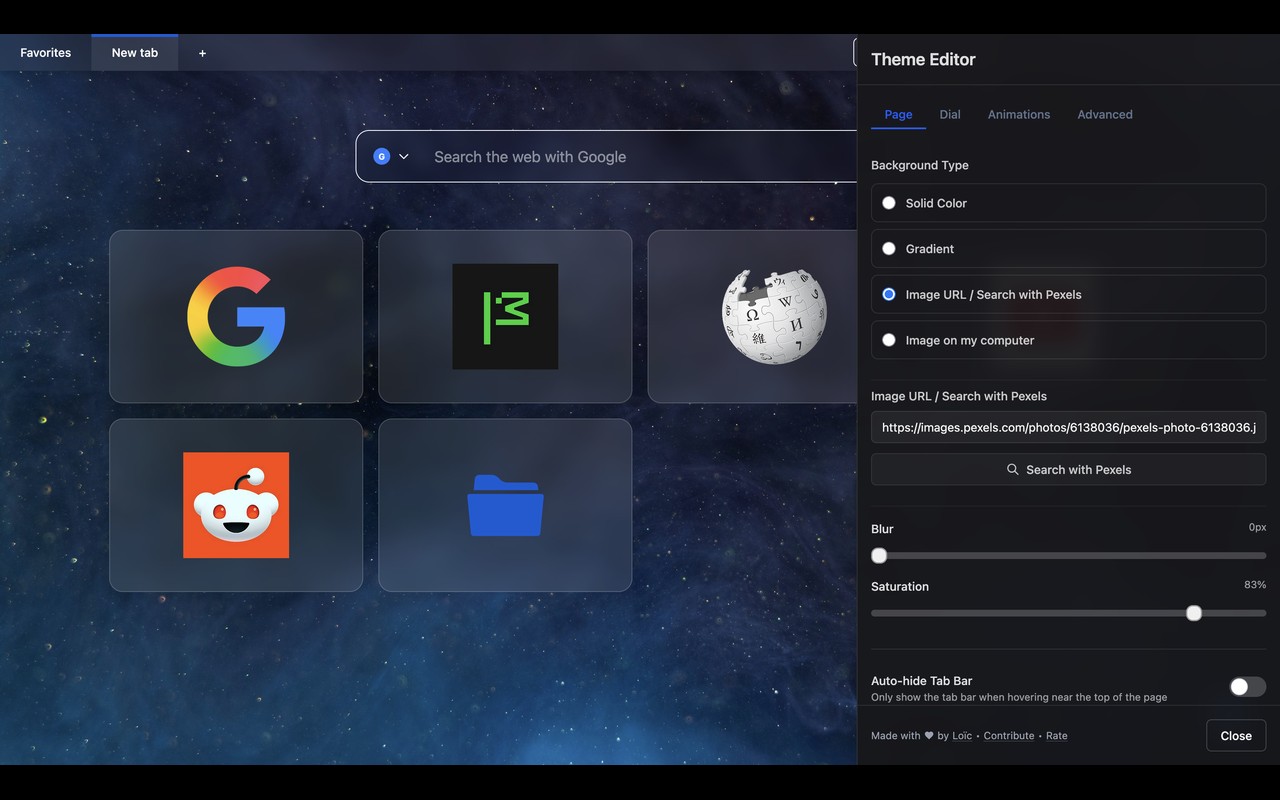Open the blue folder dial tile

(x=505, y=505)
